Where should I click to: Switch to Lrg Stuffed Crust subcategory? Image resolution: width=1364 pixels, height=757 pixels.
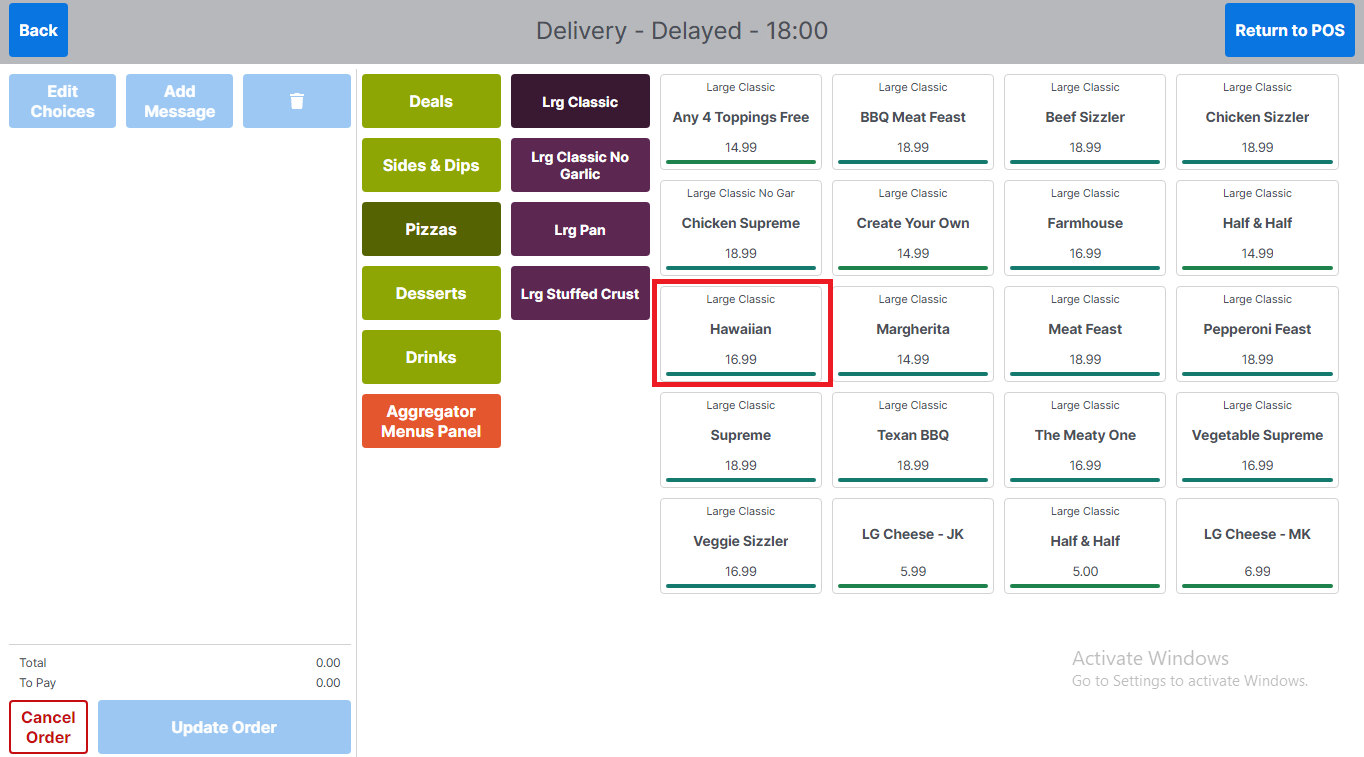pyautogui.click(x=580, y=293)
